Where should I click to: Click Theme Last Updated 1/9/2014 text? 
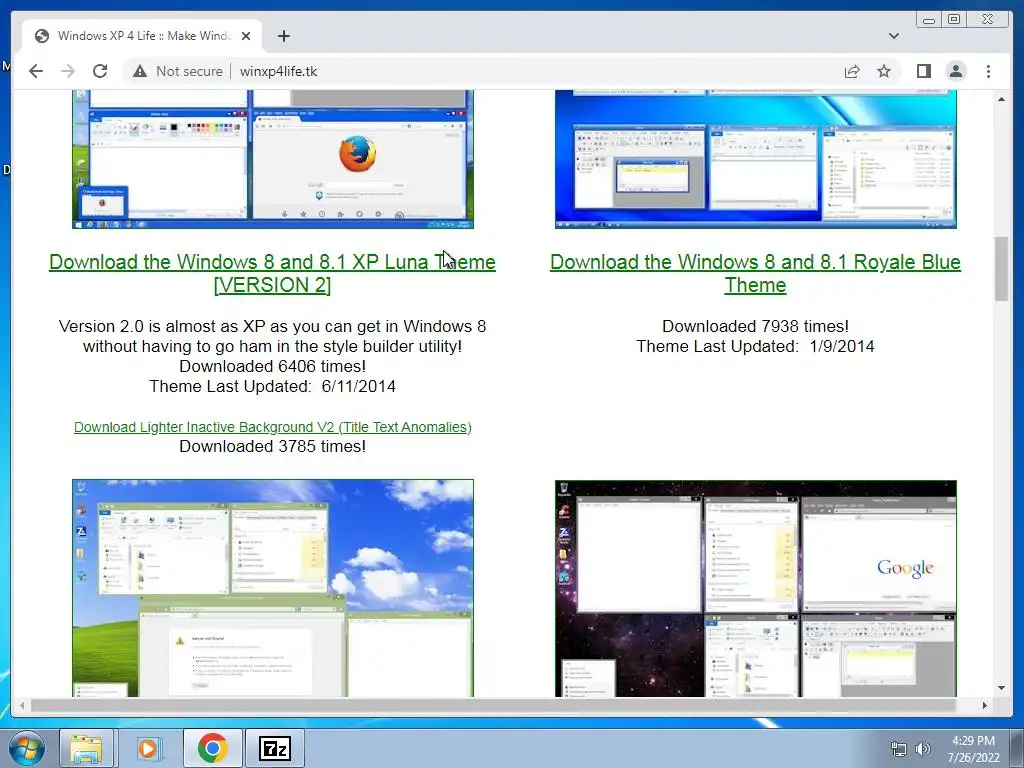[755, 347]
